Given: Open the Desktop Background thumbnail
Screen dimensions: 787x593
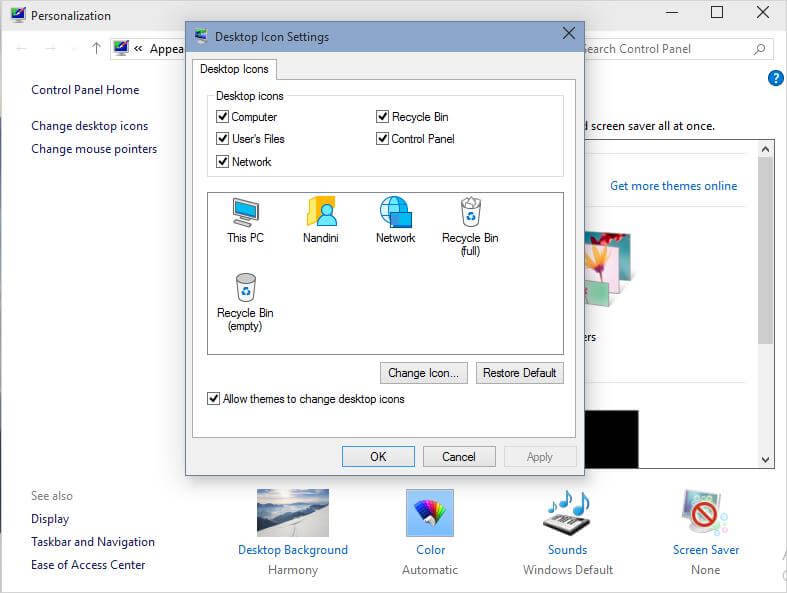Looking at the screenshot, I should point(293,513).
